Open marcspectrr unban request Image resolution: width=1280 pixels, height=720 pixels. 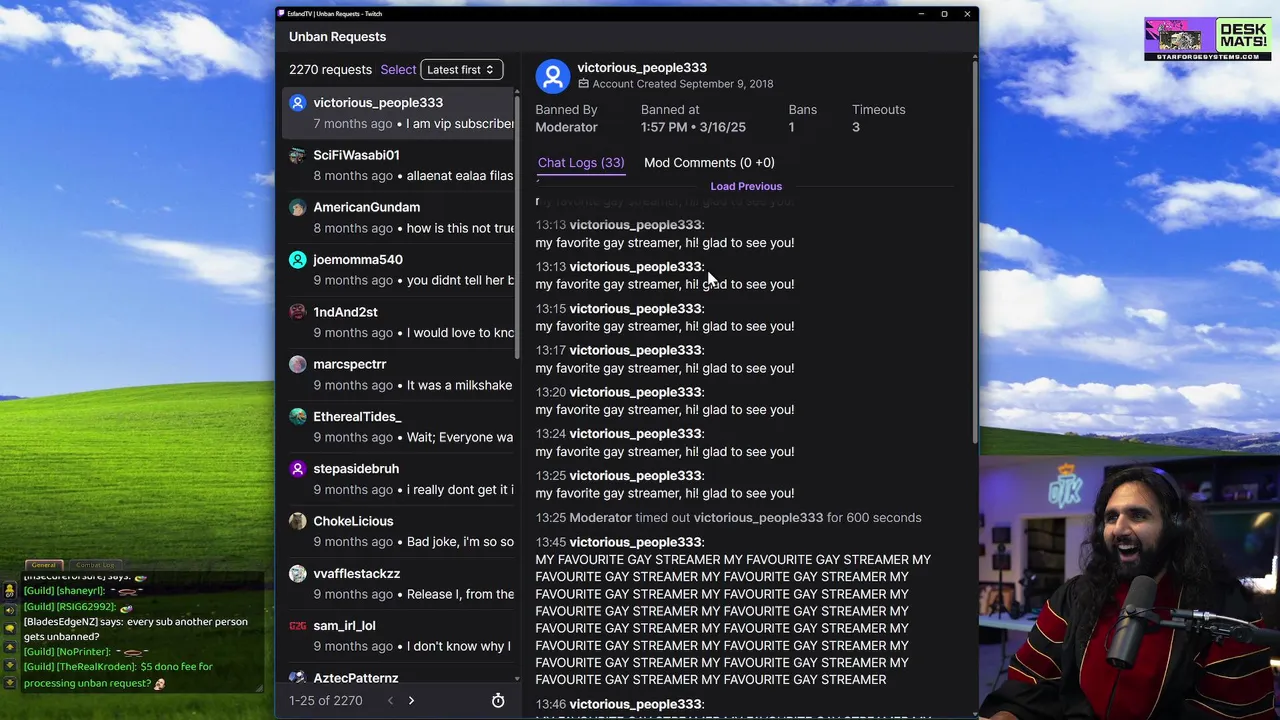point(398,374)
